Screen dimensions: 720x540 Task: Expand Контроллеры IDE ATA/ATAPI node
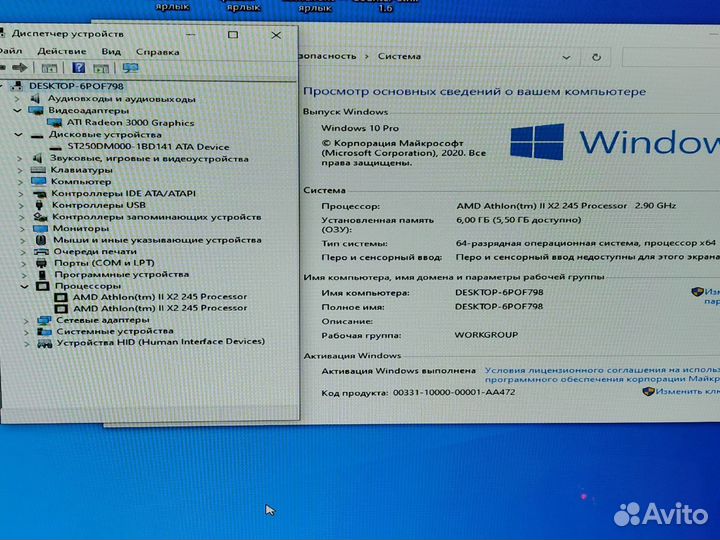pos(21,194)
